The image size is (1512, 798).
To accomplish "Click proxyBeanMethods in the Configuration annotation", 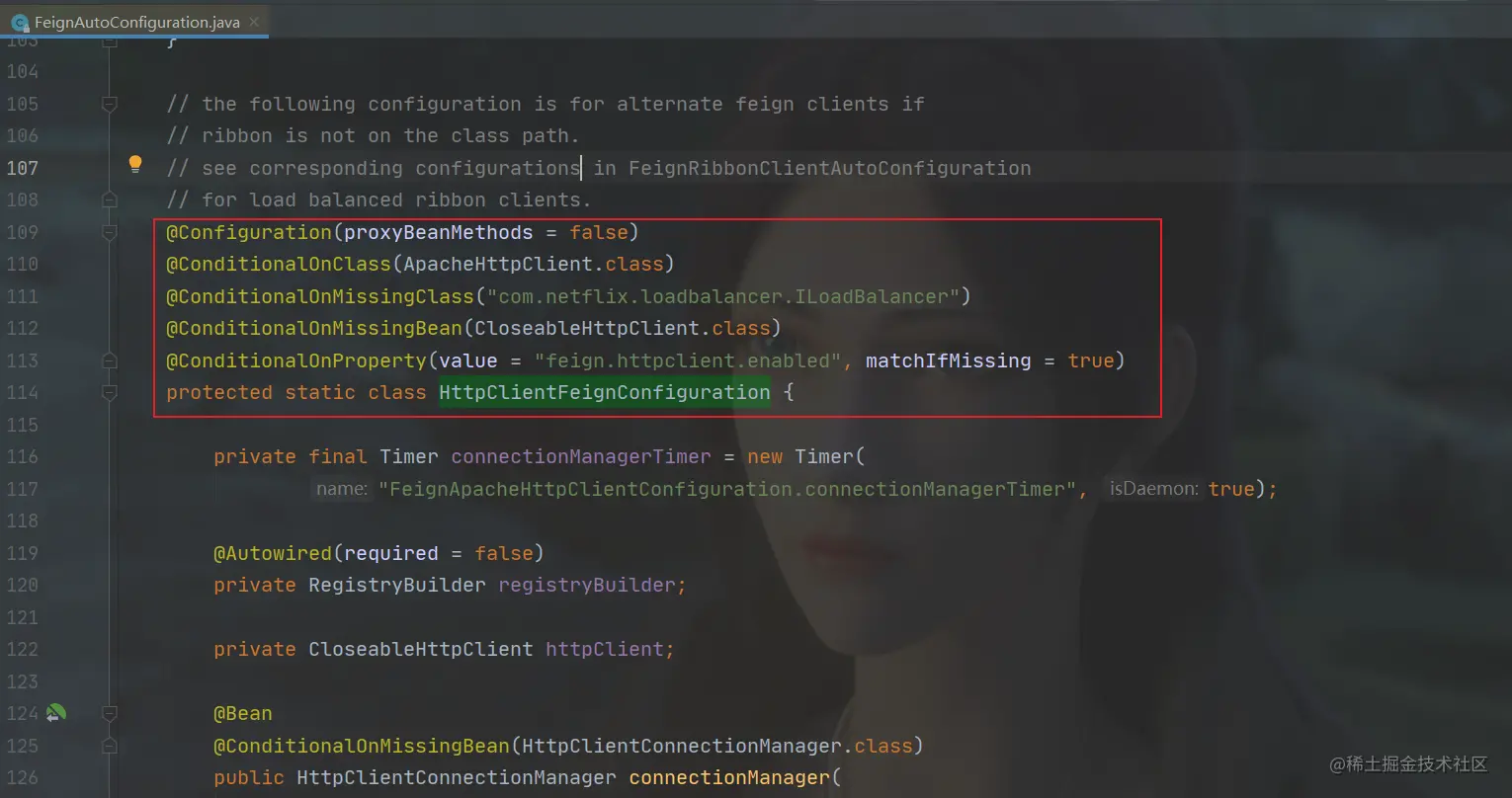I will [x=439, y=232].
